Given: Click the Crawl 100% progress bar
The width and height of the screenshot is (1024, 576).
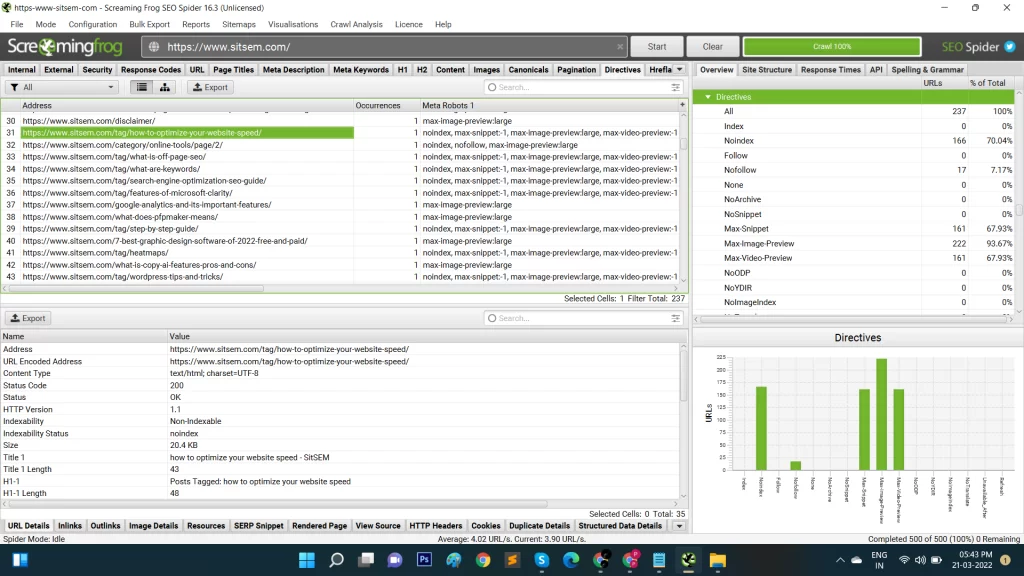Looking at the screenshot, I should pyautogui.click(x=832, y=46).
